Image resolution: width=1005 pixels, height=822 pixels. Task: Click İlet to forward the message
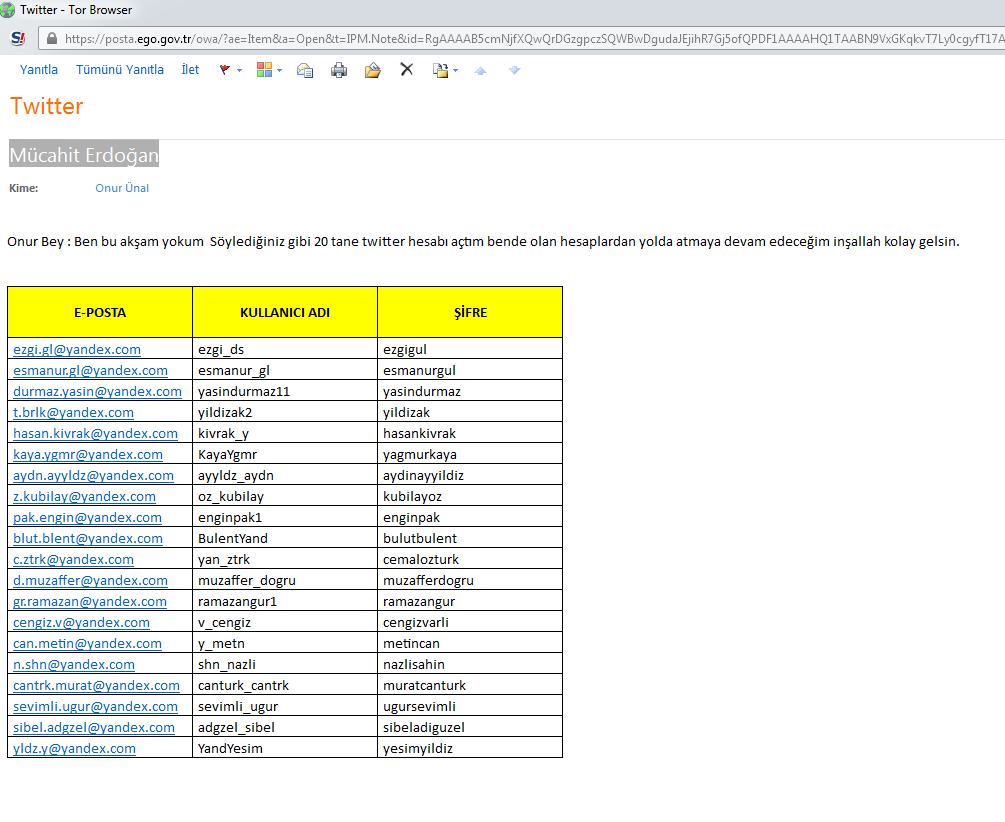(190, 70)
